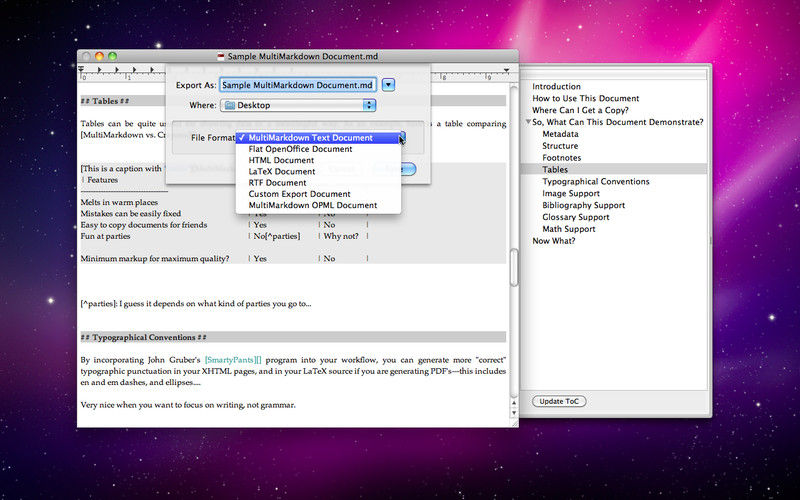Go to Math Support in the ToC

pyautogui.click(x=568, y=229)
